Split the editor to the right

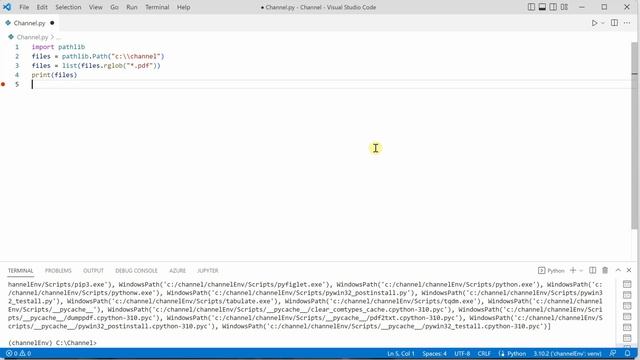[x=614, y=23]
